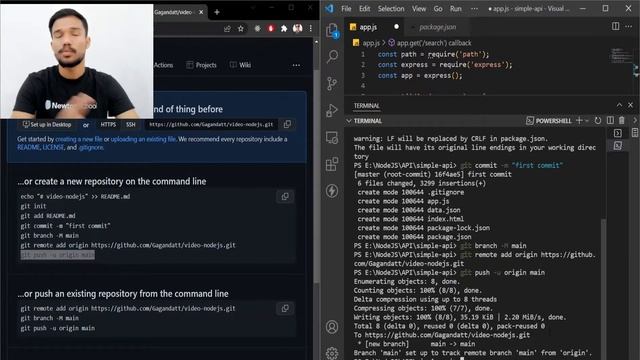Close the Gagandatt/video browser tab
The width and height of the screenshot is (640, 360).
[201, 12]
